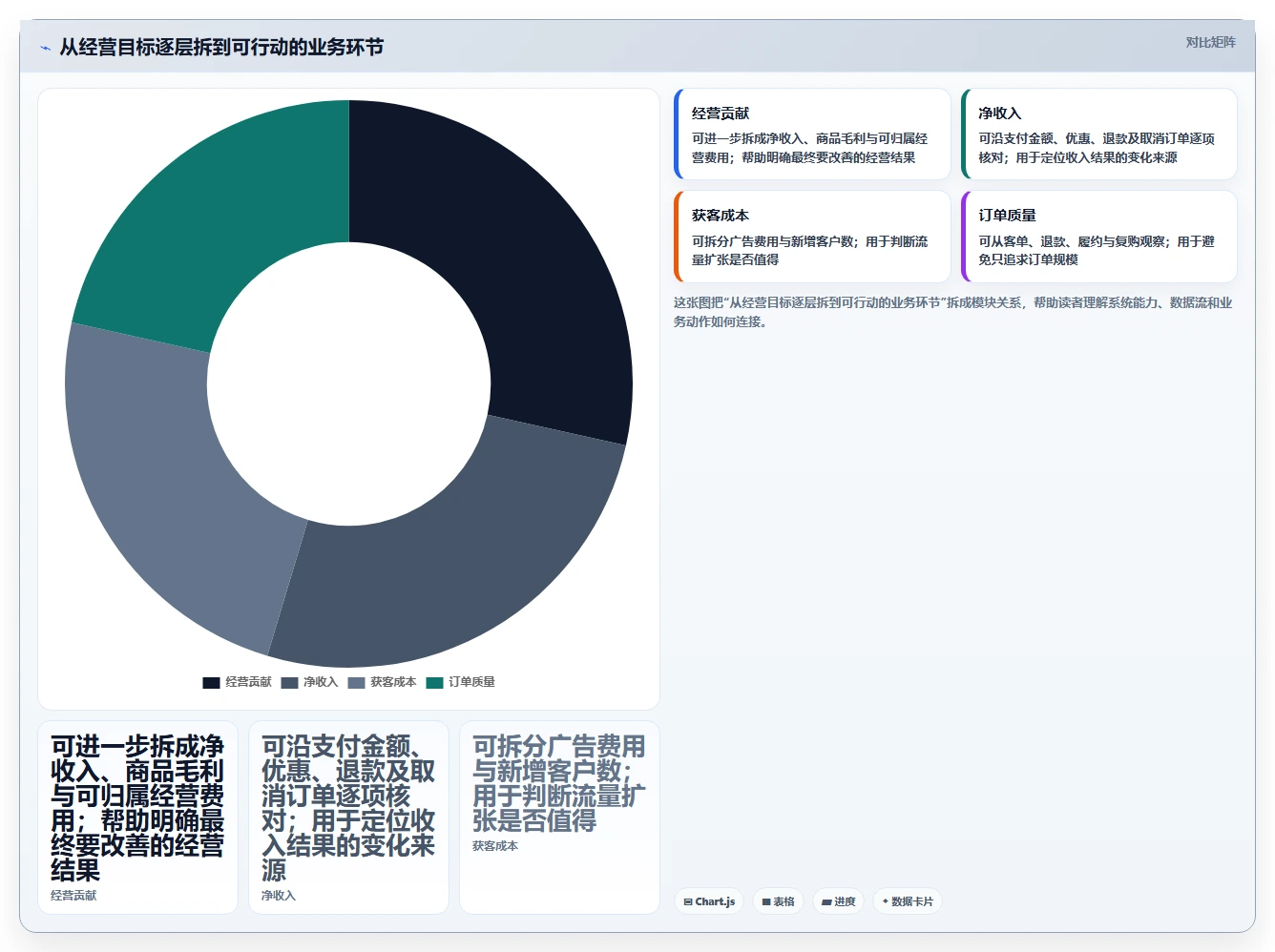
Task: Select the 数据卡片 tag chip
Action: [x=908, y=901]
